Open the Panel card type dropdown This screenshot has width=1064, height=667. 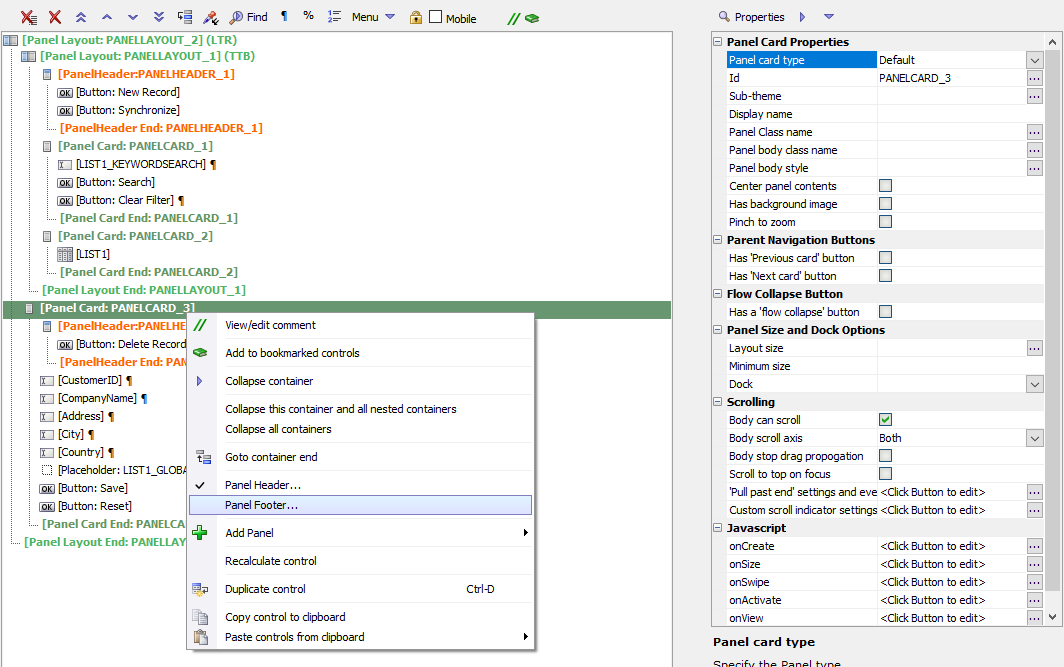tap(1034, 60)
